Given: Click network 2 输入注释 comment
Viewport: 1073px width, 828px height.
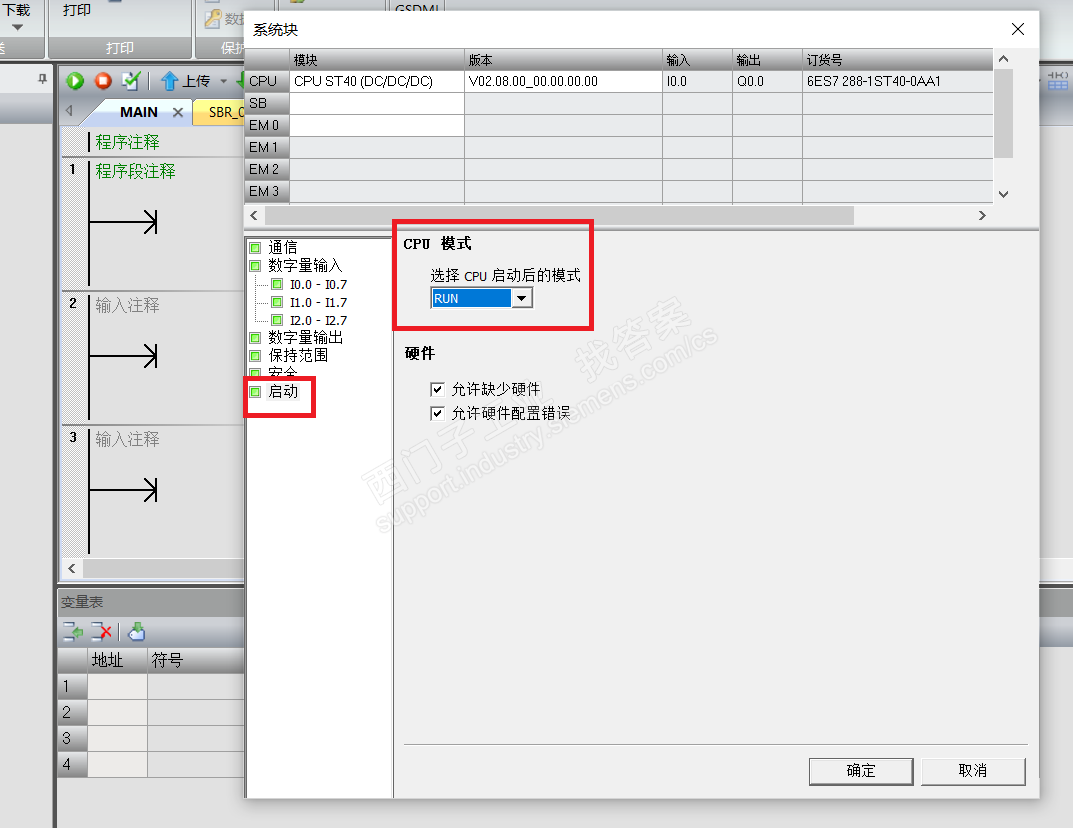Looking at the screenshot, I should coord(127,305).
